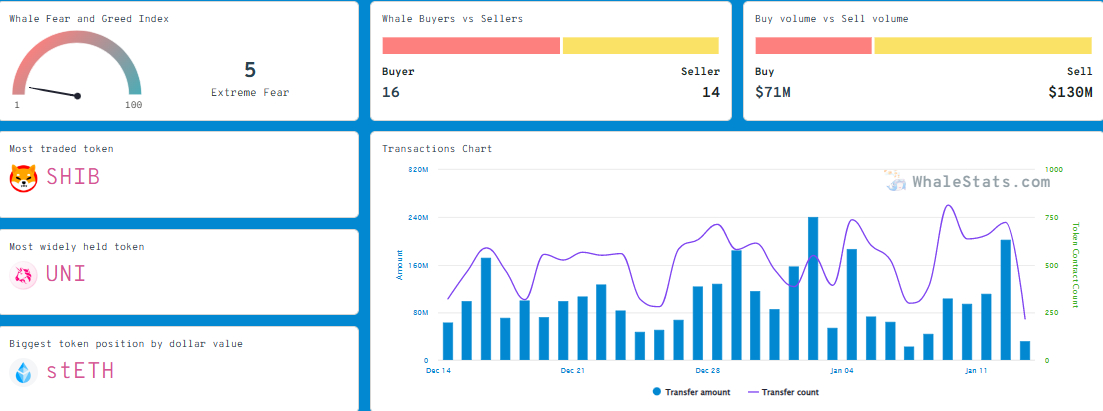Open the UNI most widely held link
The image size is (1103, 411).
click(x=66, y=274)
